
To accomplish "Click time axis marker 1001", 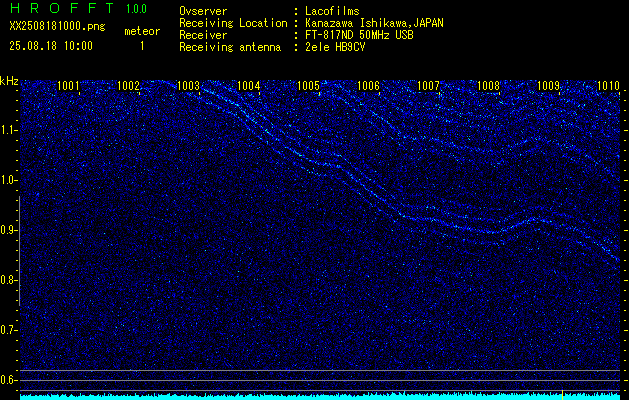I will (x=68, y=86).
